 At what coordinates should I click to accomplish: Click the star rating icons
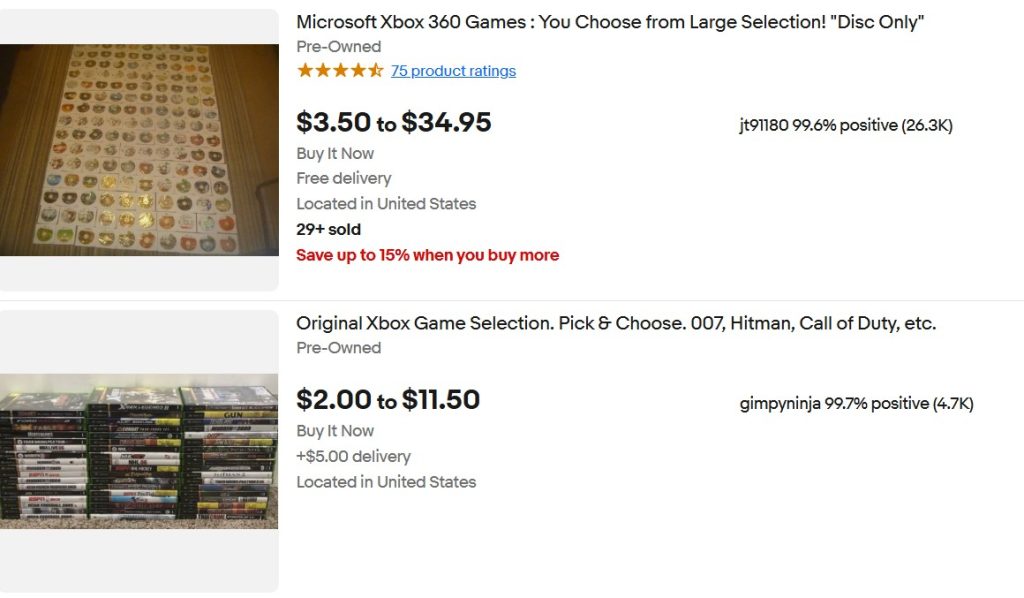click(340, 71)
